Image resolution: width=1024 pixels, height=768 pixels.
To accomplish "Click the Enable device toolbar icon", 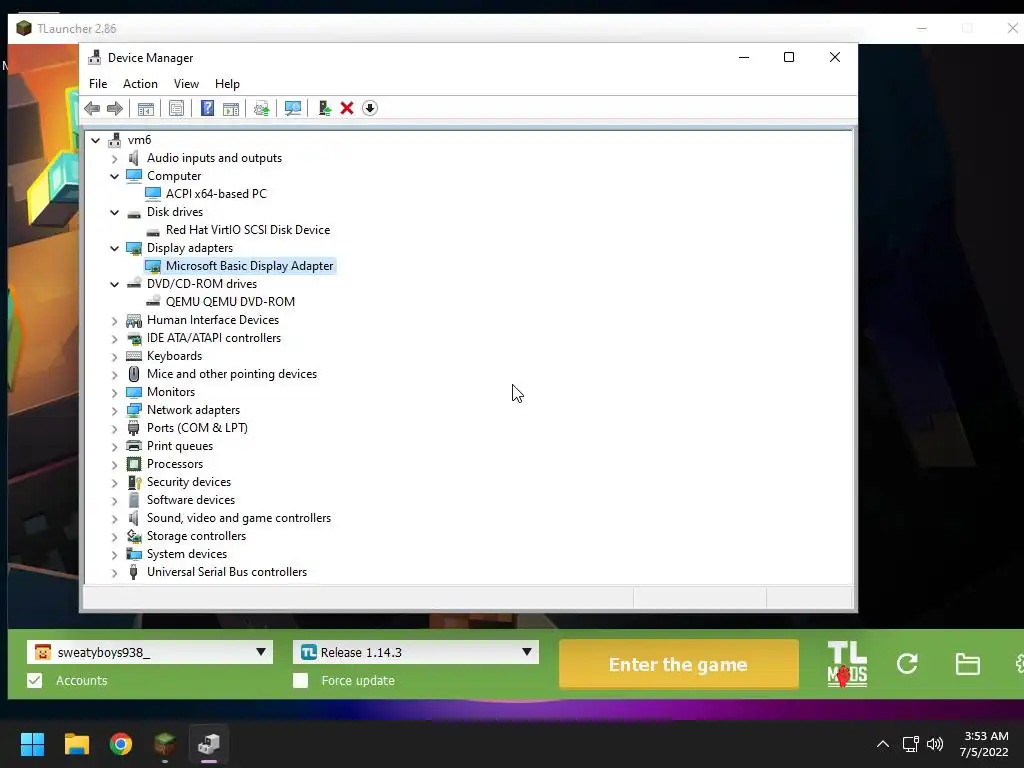I will pyautogui.click(x=324, y=108).
